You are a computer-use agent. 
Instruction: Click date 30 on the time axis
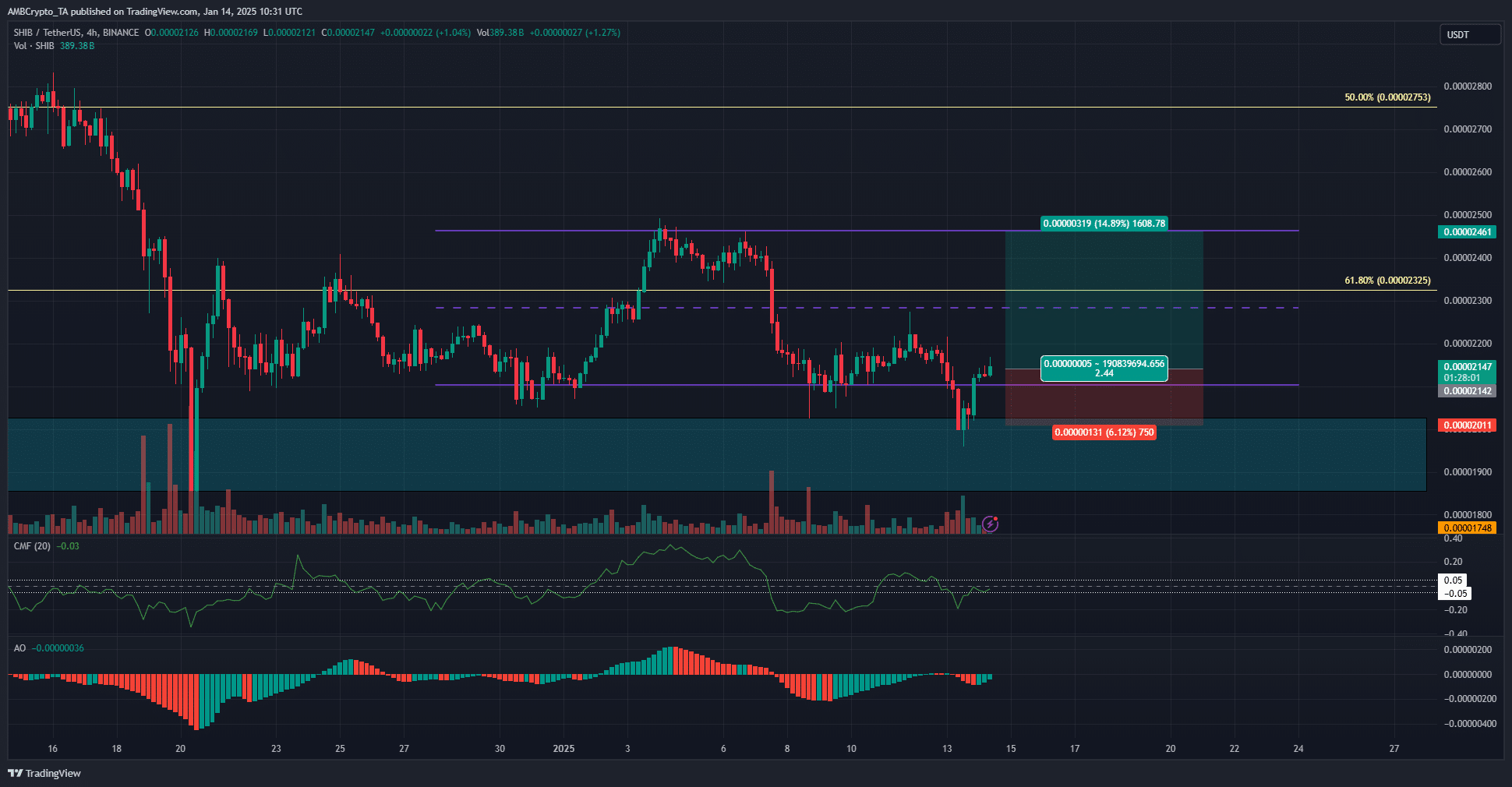[x=500, y=749]
